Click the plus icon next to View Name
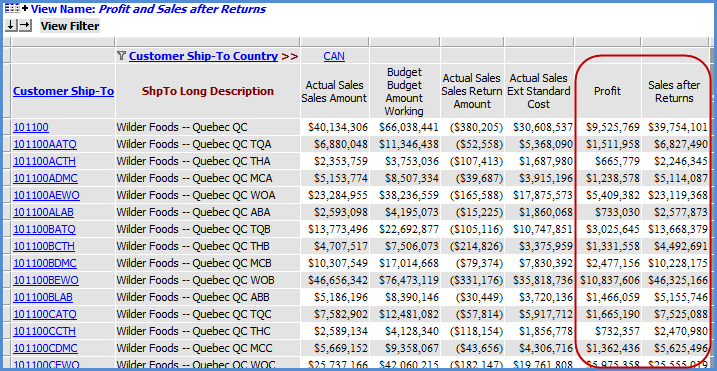 pyautogui.click(x=25, y=9)
